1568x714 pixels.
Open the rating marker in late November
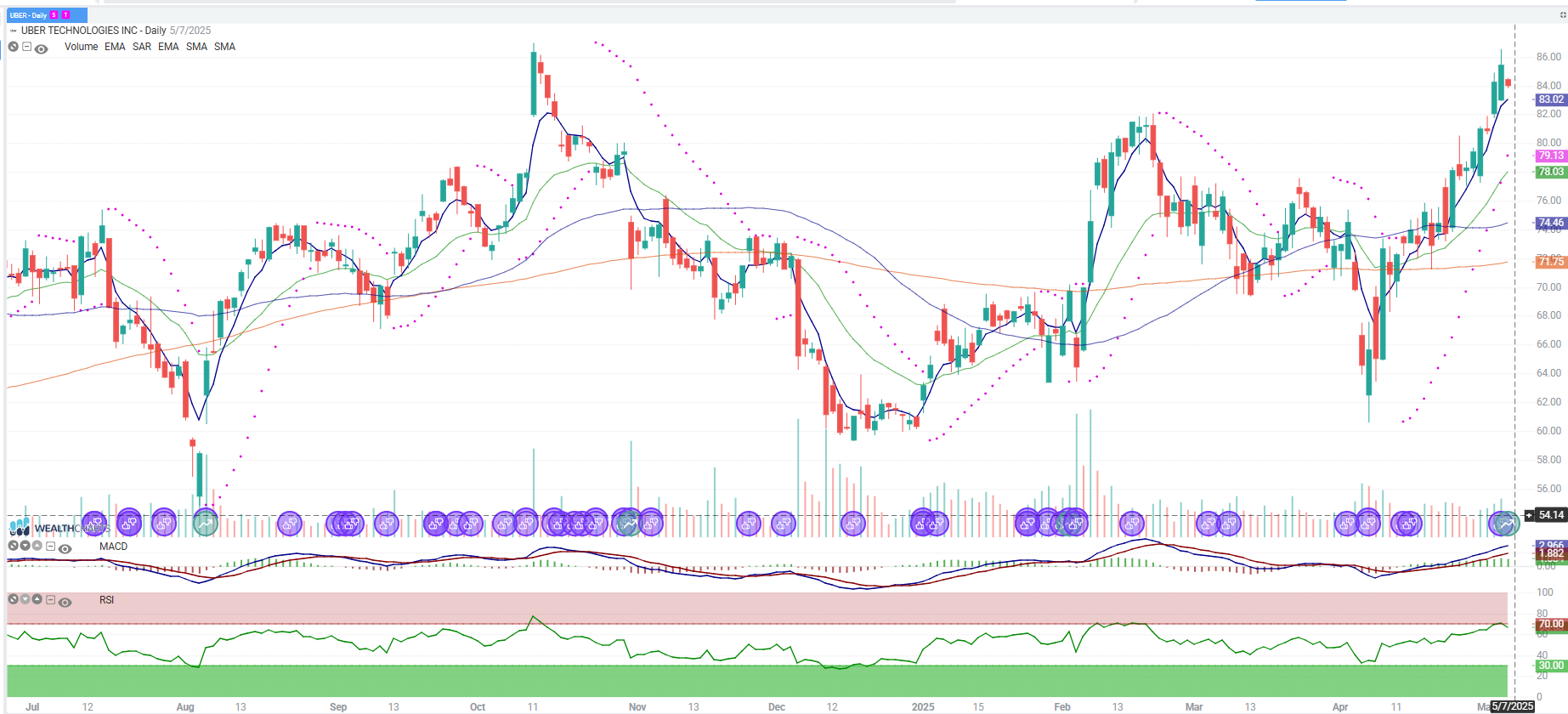(x=749, y=523)
